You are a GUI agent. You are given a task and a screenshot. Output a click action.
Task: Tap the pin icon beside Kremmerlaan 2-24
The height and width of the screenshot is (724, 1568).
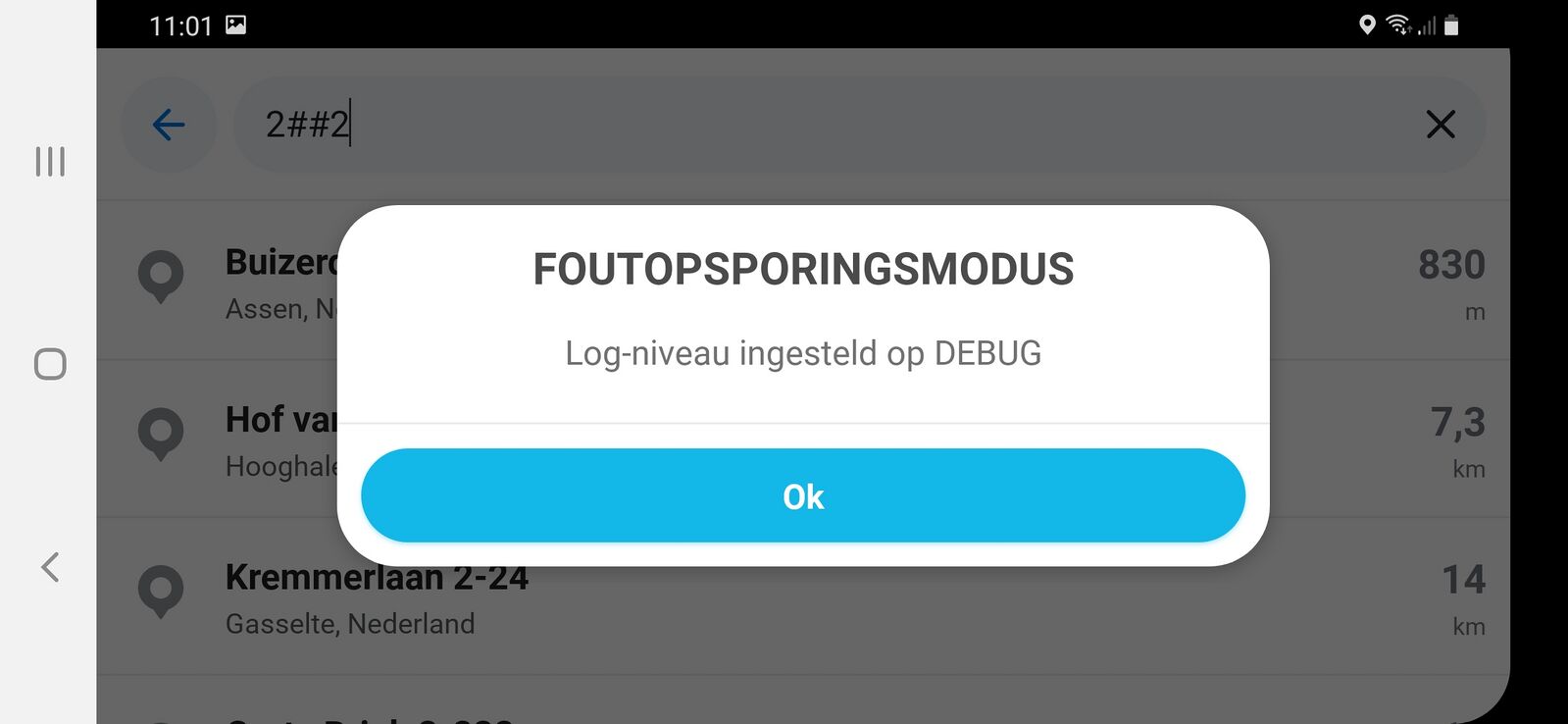tap(161, 592)
